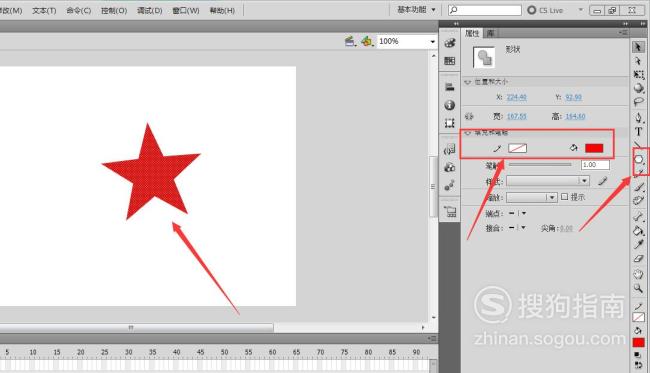Open the Motion Presets dock icon
The width and height of the screenshot is (650, 373).
[450, 186]
